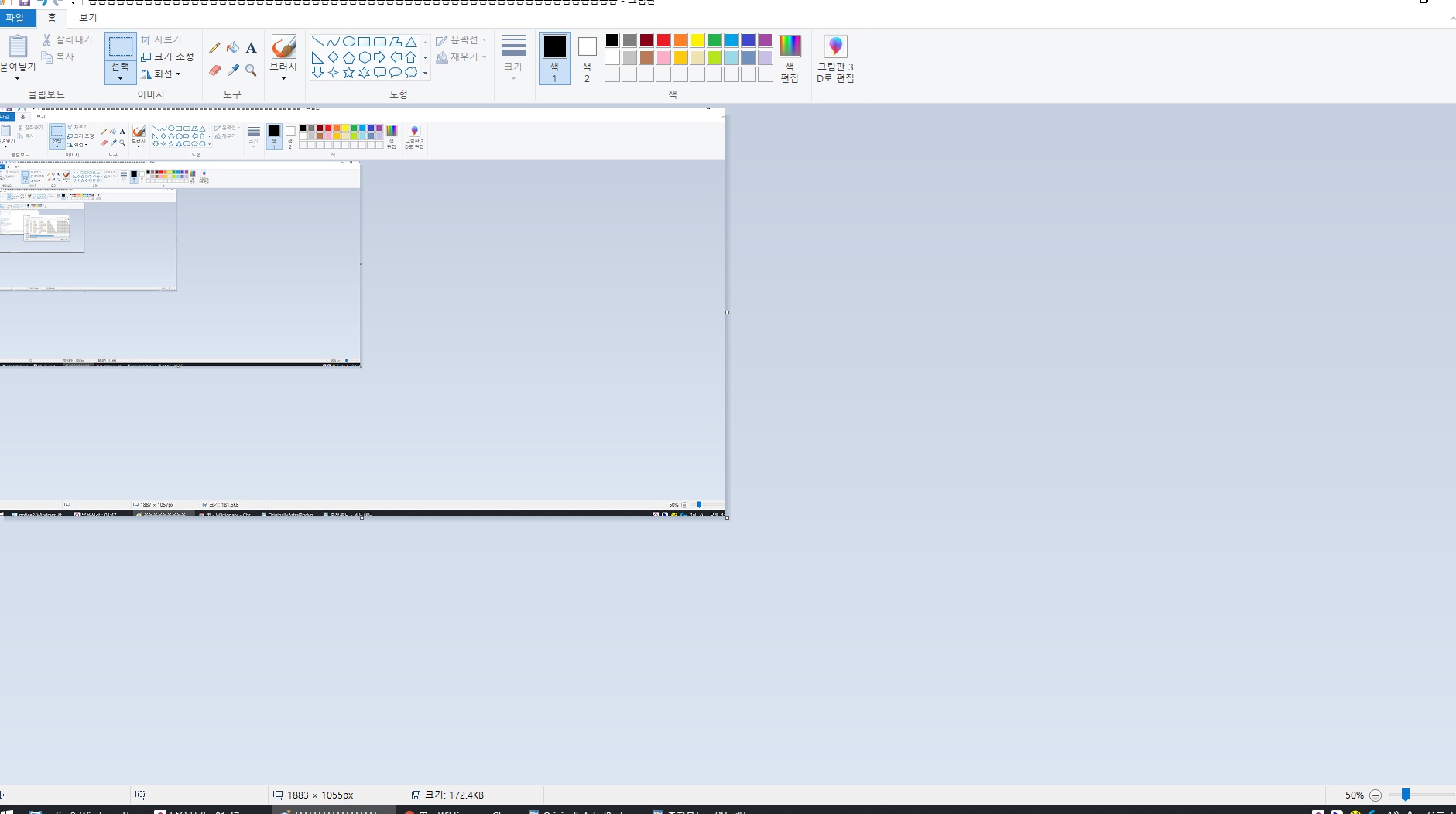Pick the green color swatch

click(714, 40)
